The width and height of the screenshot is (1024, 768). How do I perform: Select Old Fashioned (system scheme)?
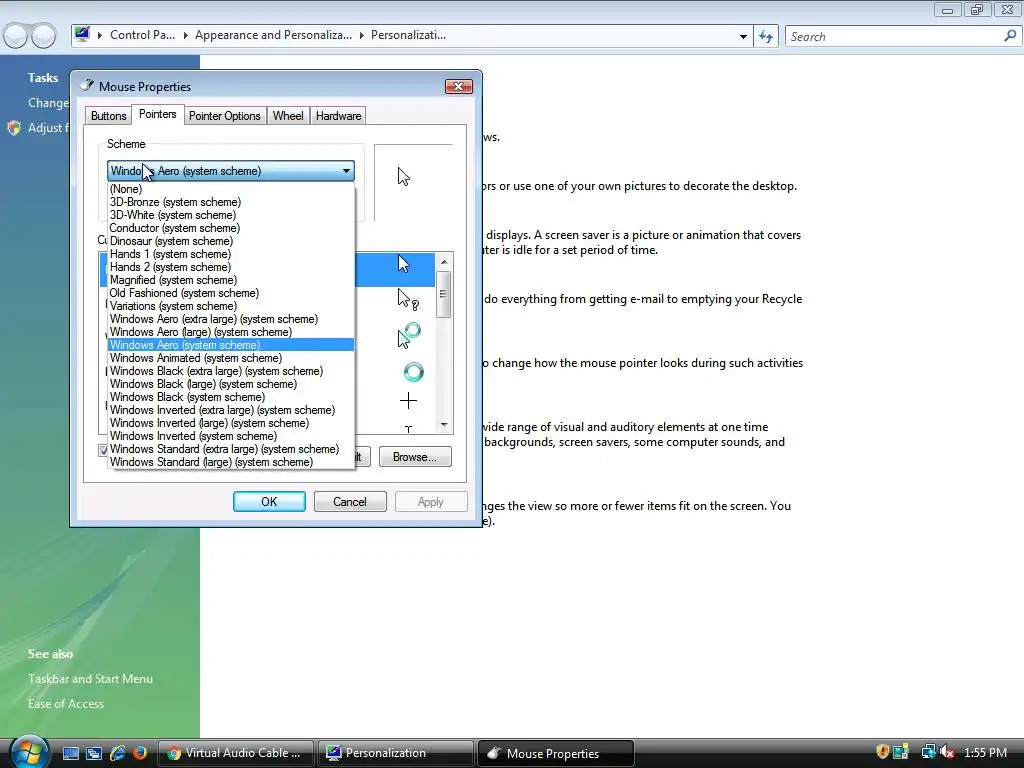tap(231, 293)
